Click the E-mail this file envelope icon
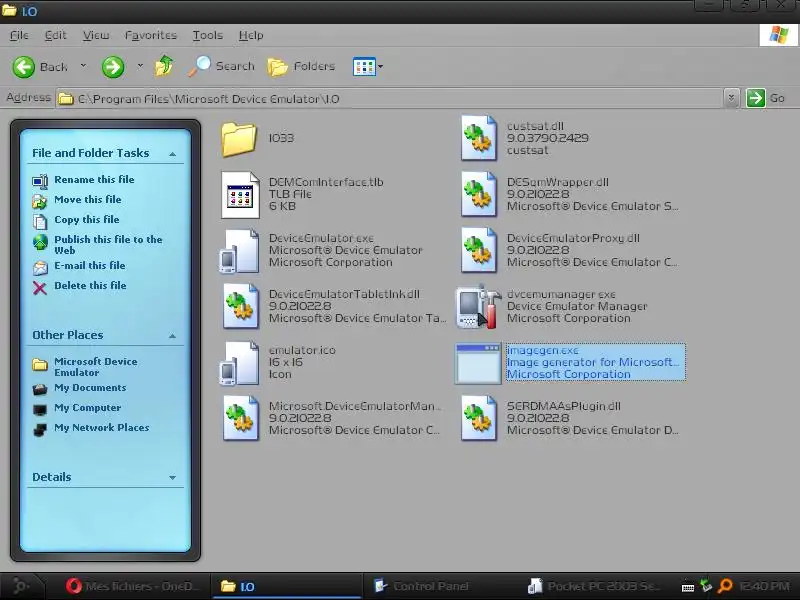This screenshot has height=600, width=800. [40, 267]
